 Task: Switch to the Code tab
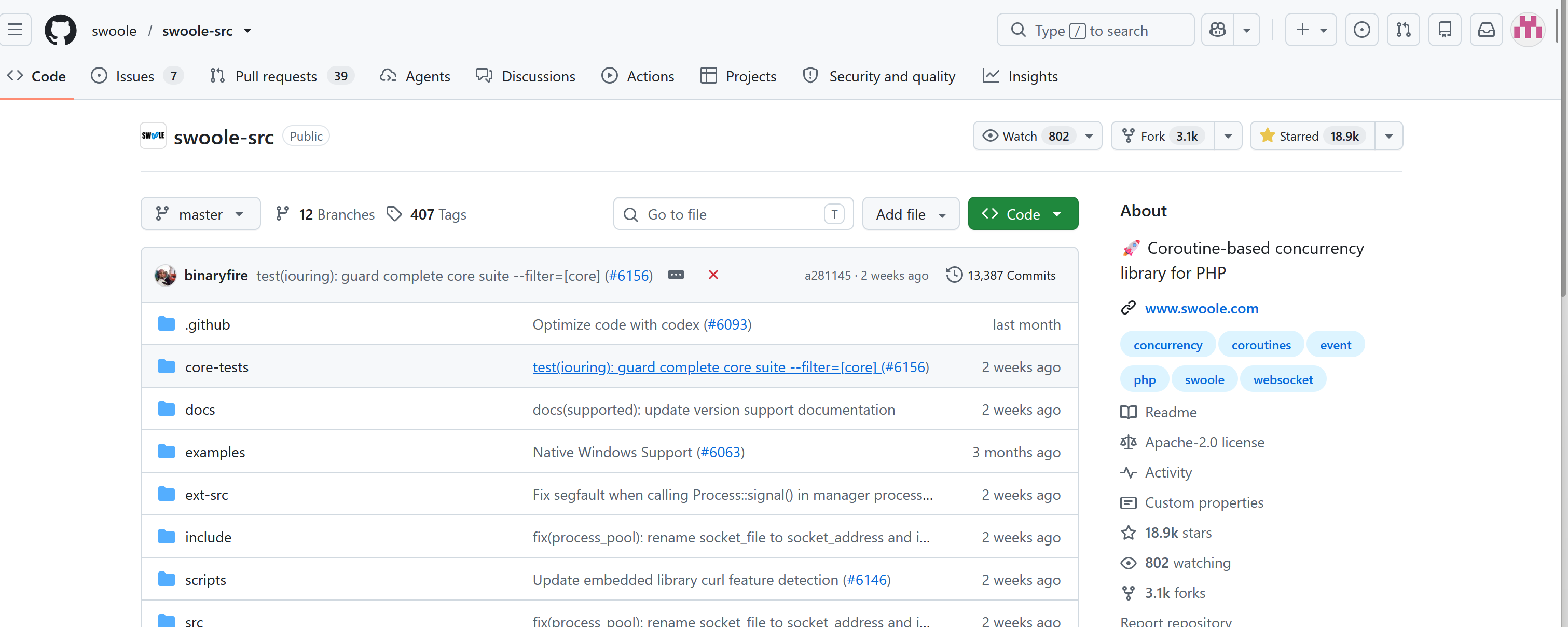click(36, 76)
